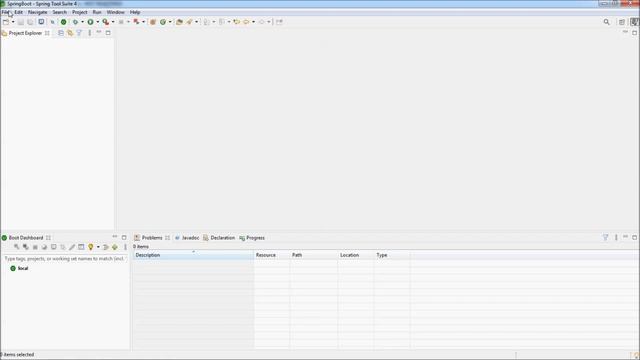Open the Run menu

[x=97, y=12]
